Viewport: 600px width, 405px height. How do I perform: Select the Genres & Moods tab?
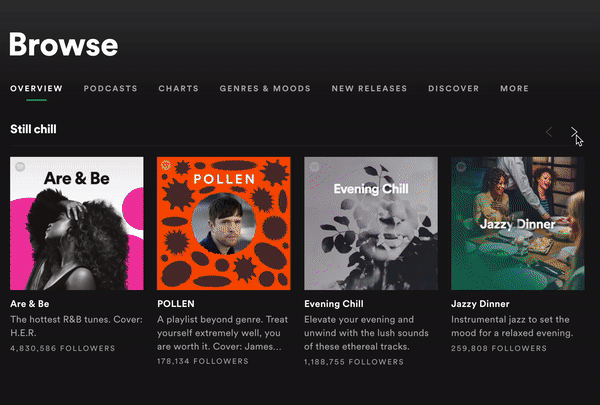(x=265, y=88)
